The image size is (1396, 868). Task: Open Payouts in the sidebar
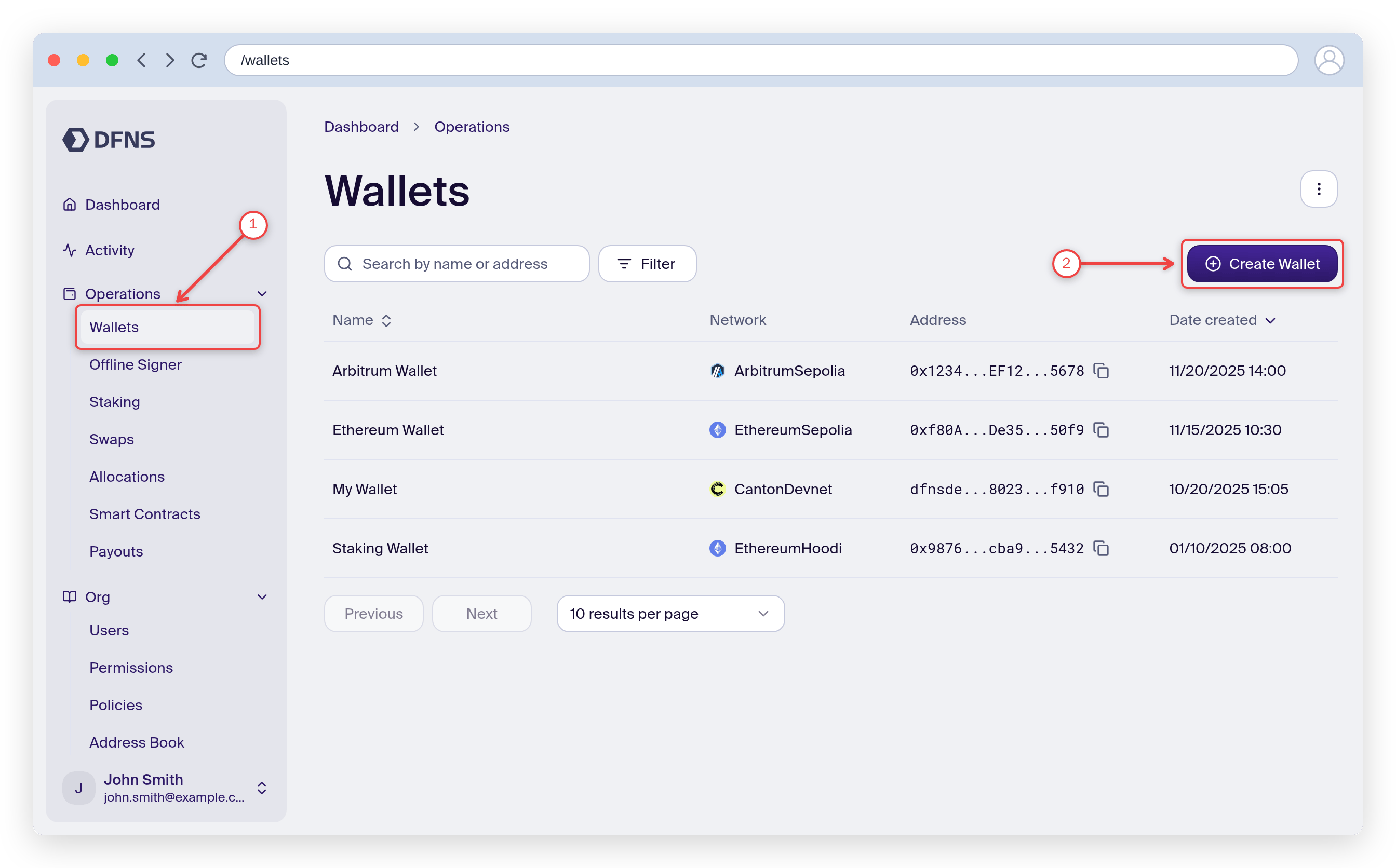pos(116,551)
